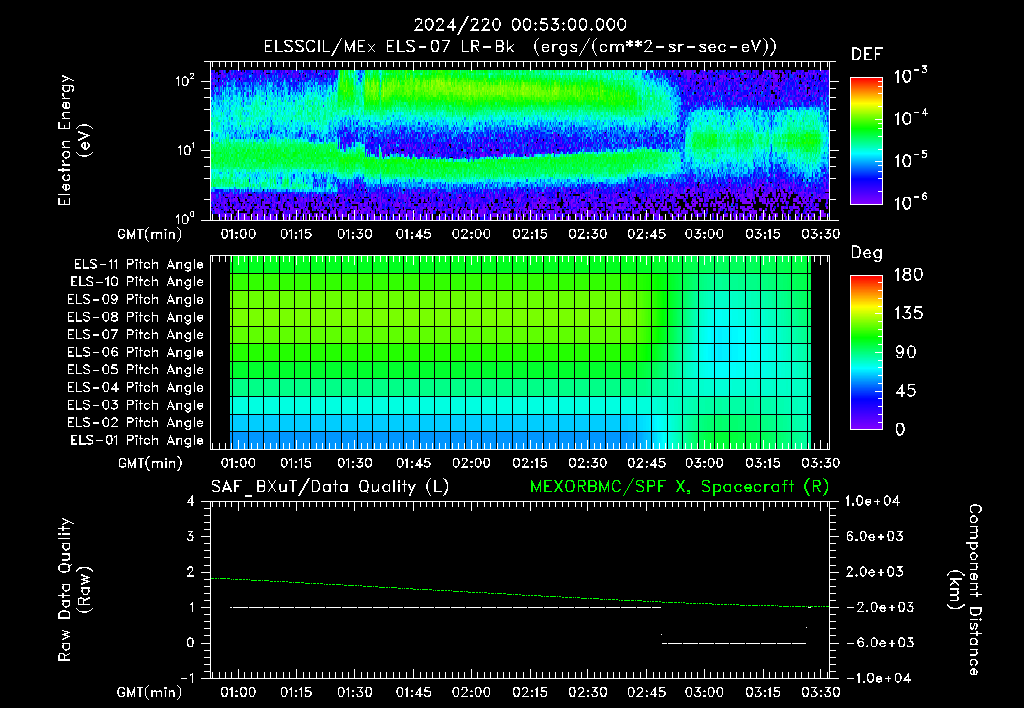1024x708 pixels.
Task: Click the 02:00 tick under the spectrogram
Action: (472, 234)
